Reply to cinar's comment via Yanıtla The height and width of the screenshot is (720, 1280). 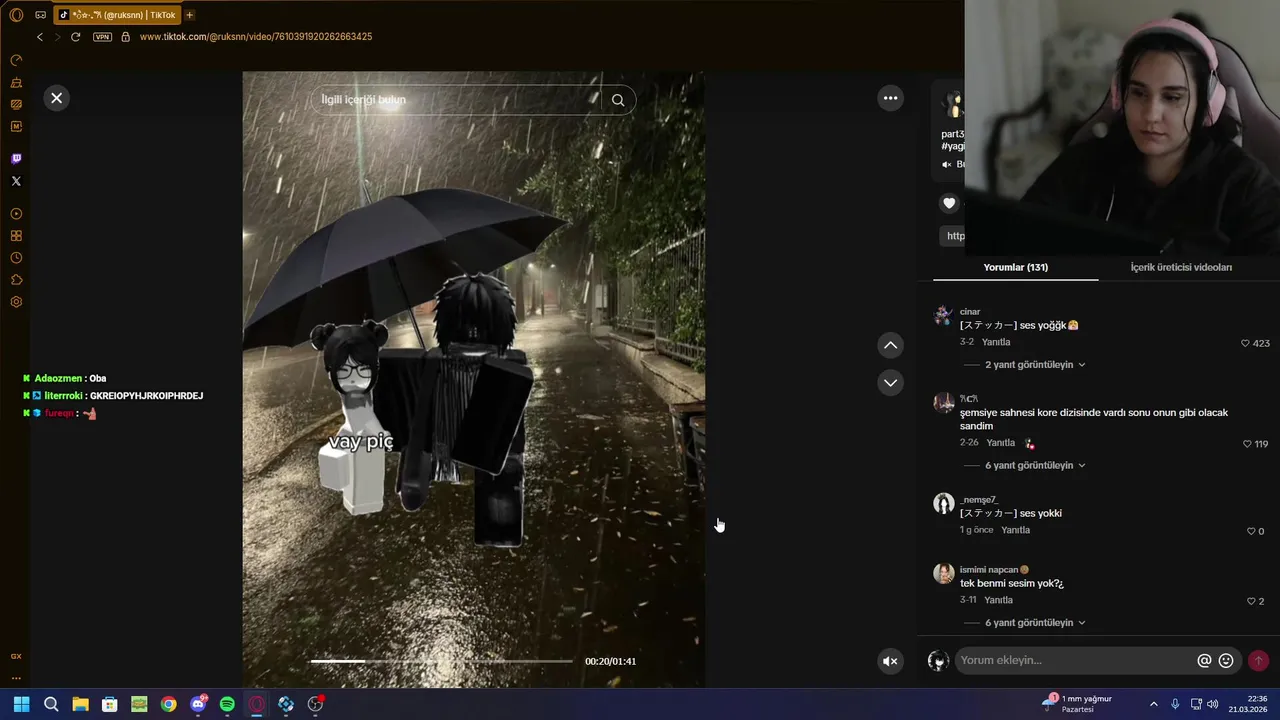tap(996, 342)
